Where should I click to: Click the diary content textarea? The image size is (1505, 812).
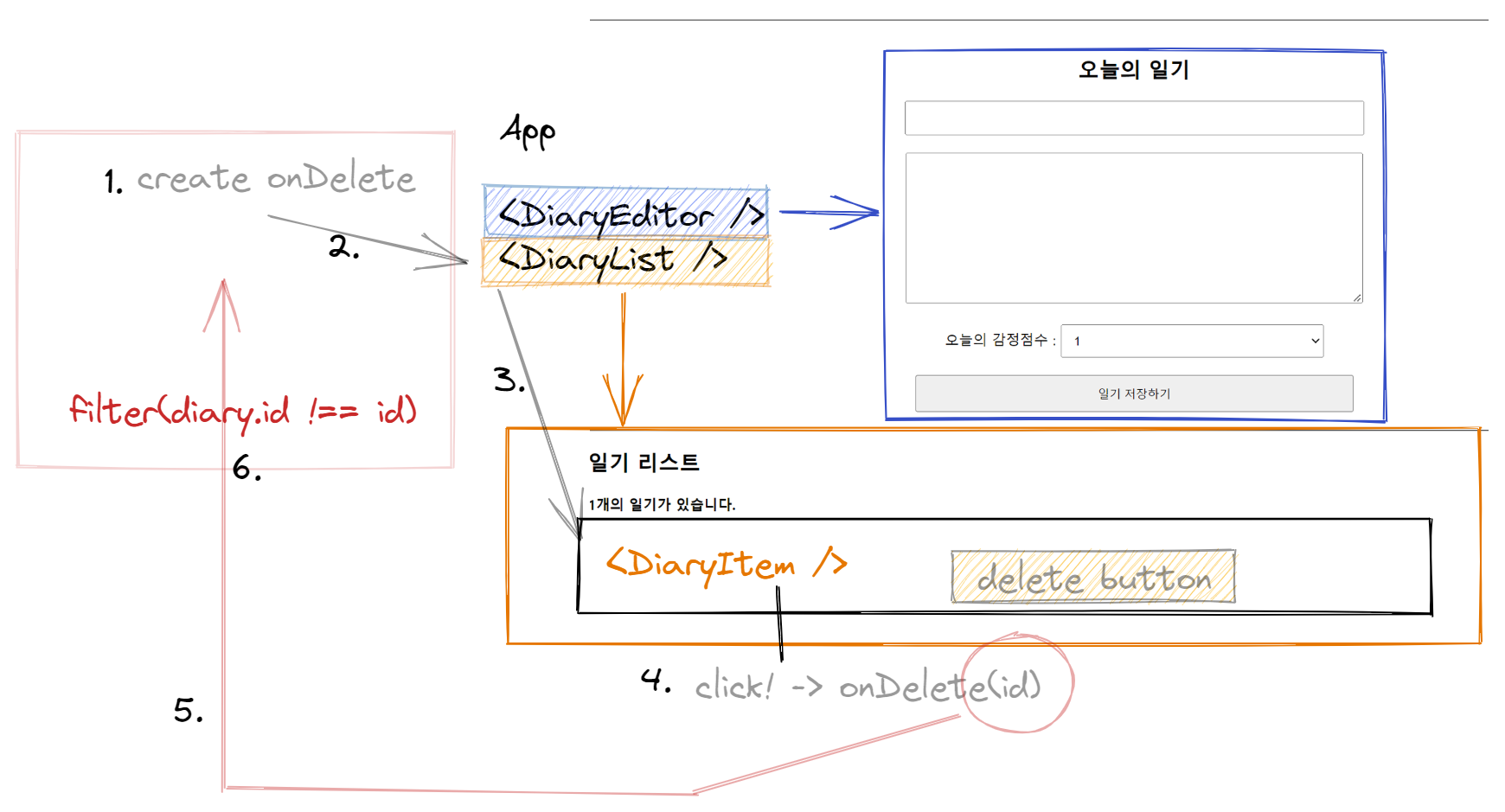[1134, 228]
